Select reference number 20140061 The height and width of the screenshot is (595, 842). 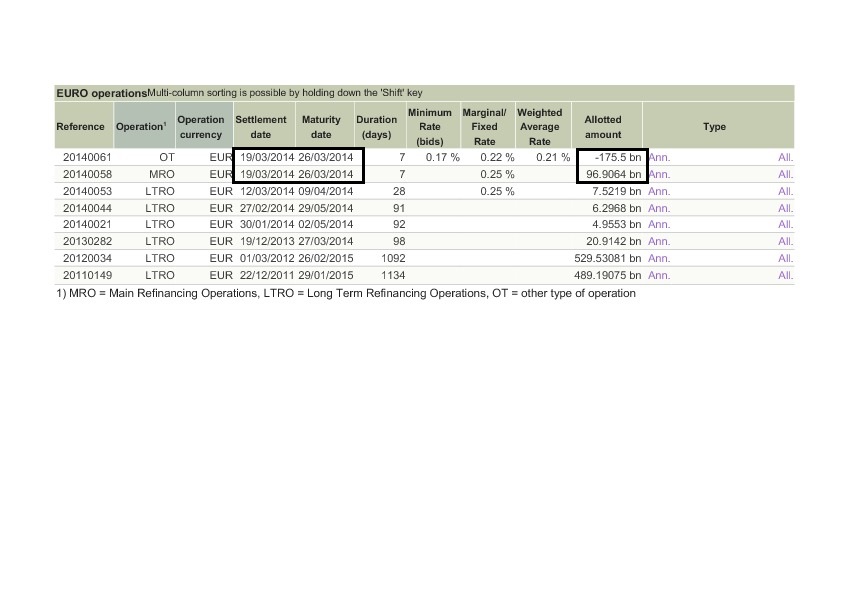[x=88, y=157]
